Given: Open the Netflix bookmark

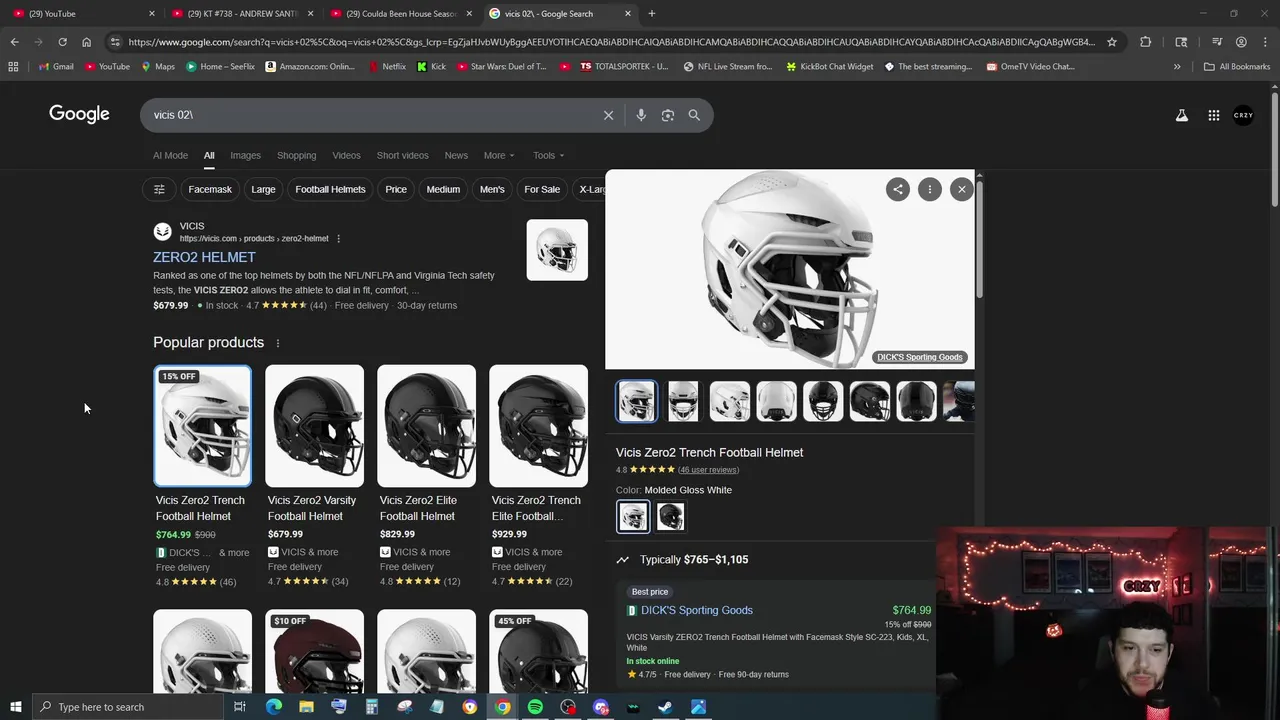Looking at the screenshot, I should [x=386, y=66].
